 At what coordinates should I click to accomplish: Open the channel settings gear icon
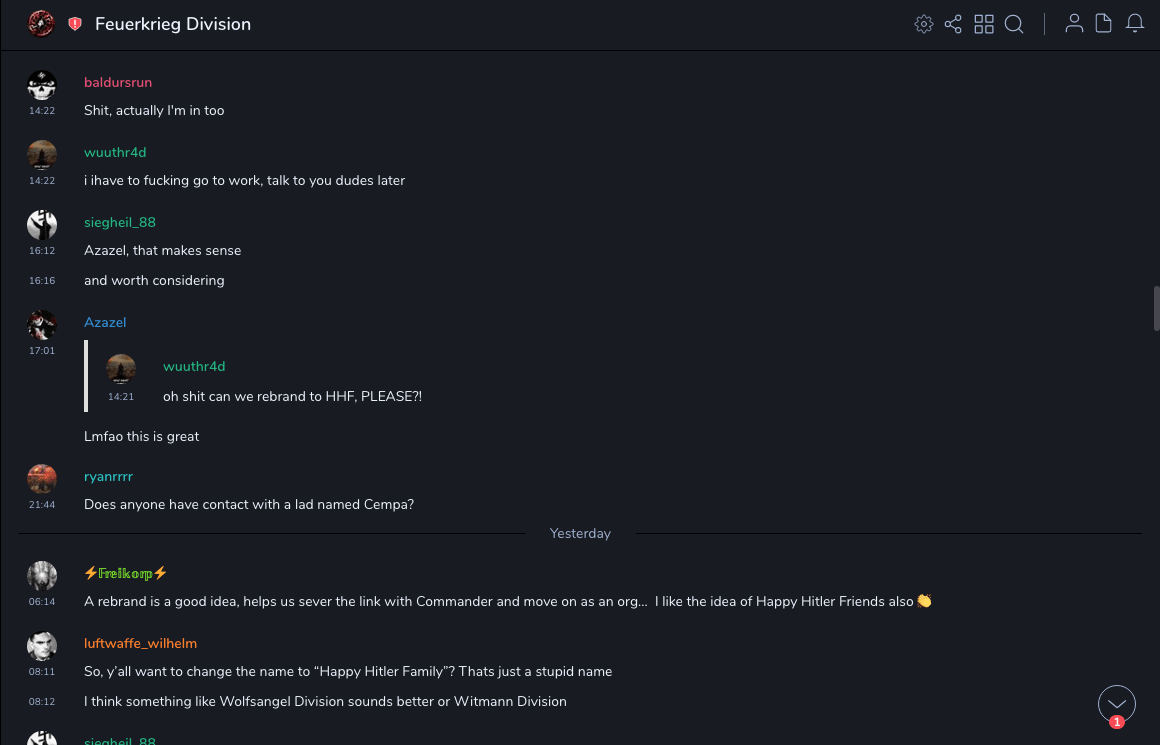924,24
